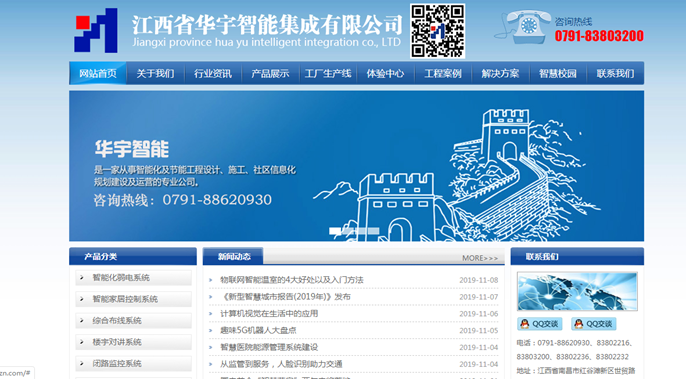The height and width of the screenshot is (379, 686).
Task: Click the telephone icon beside the hotline
Action: pos(524,27)
